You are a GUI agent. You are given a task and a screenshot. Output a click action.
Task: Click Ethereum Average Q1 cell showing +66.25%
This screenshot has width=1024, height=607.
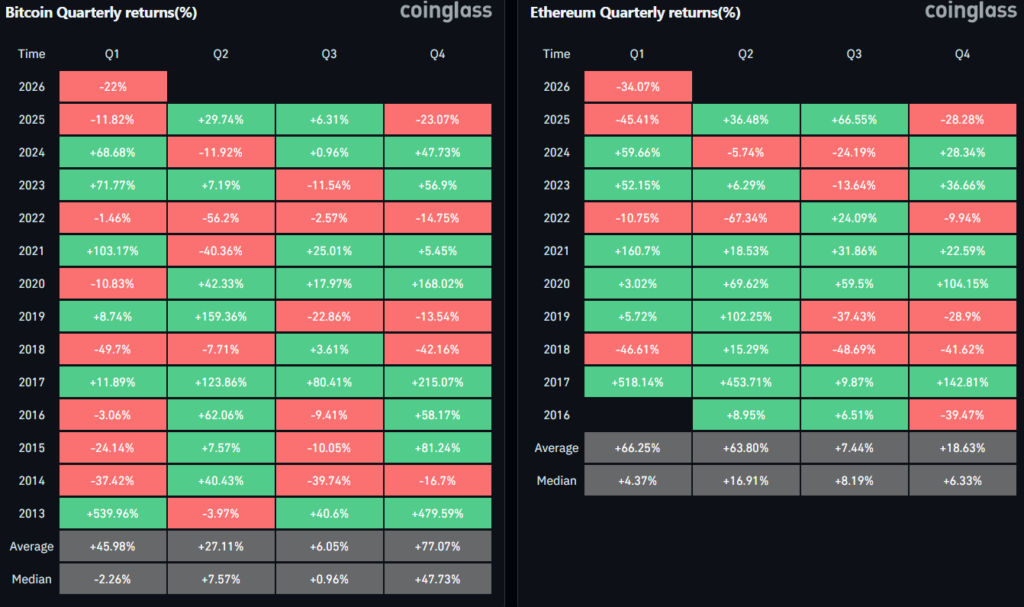638,447
